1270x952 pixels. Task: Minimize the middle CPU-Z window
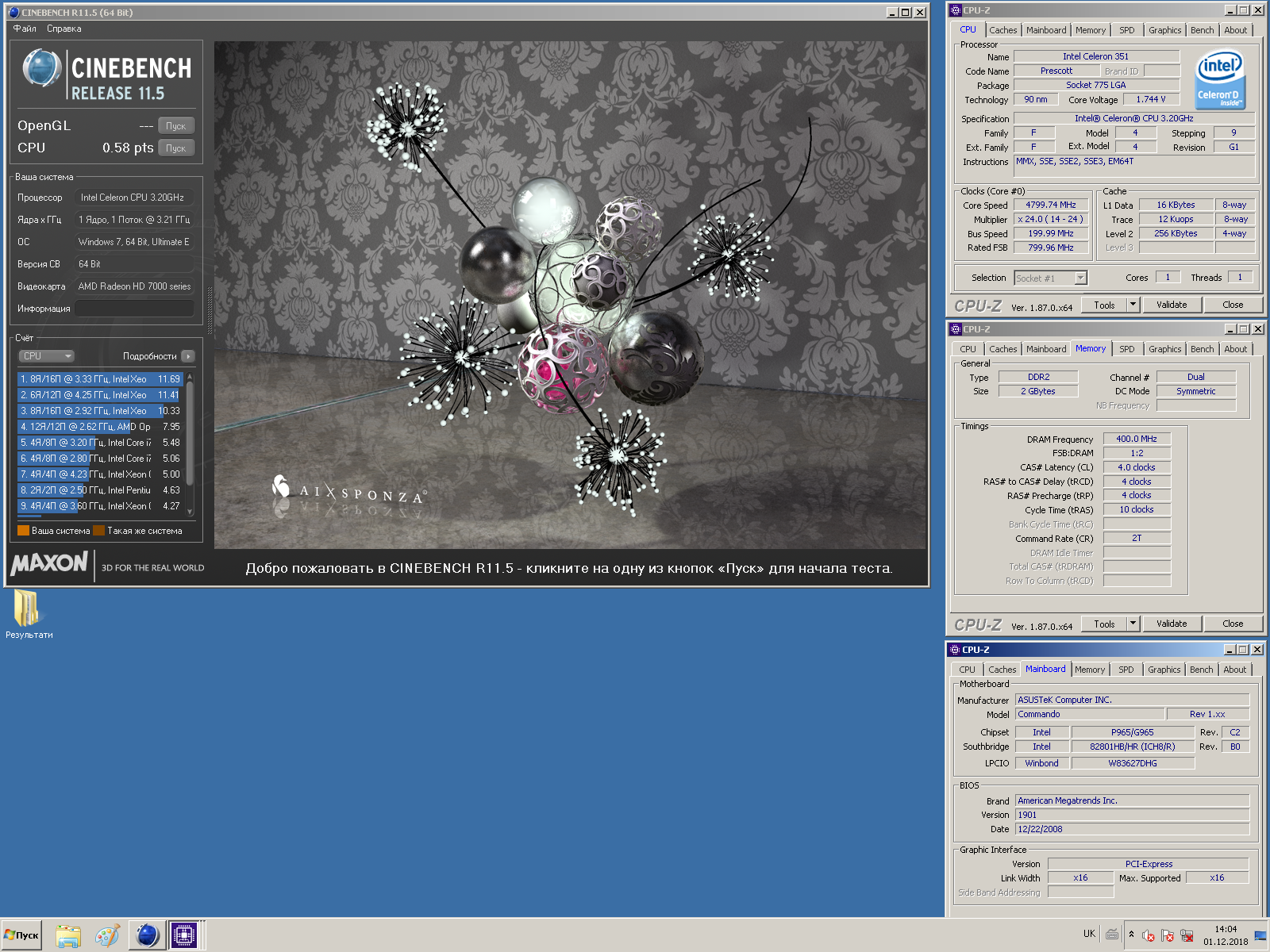click(1230, 329)
